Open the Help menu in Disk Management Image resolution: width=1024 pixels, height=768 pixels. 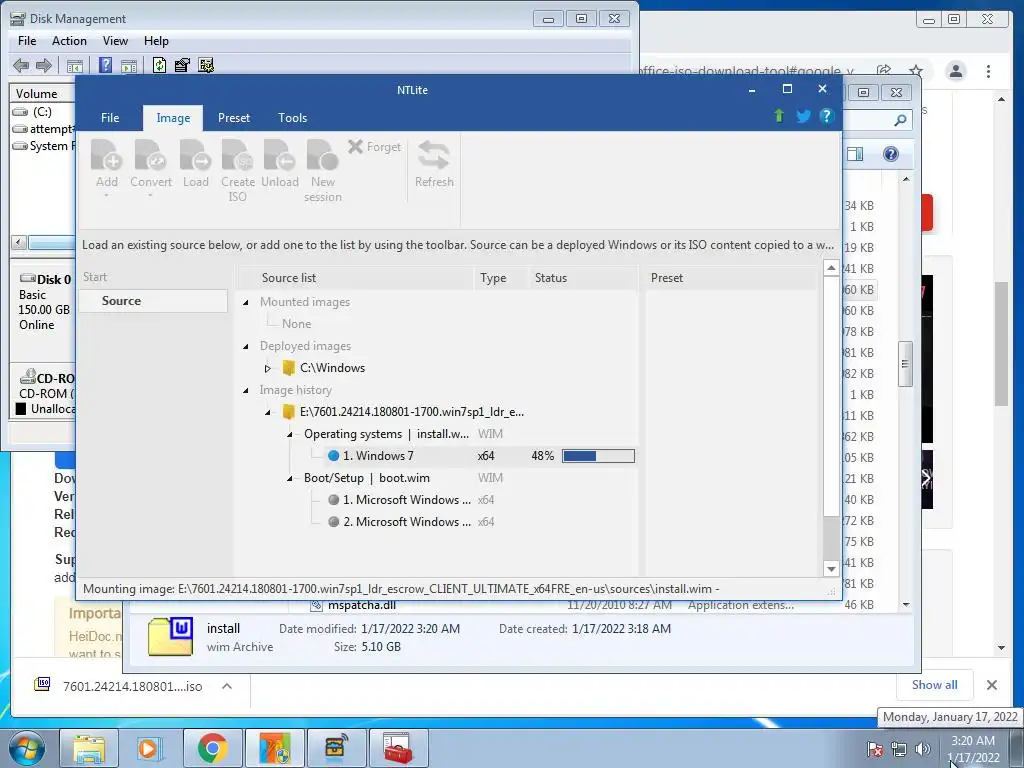click(156, 40)
